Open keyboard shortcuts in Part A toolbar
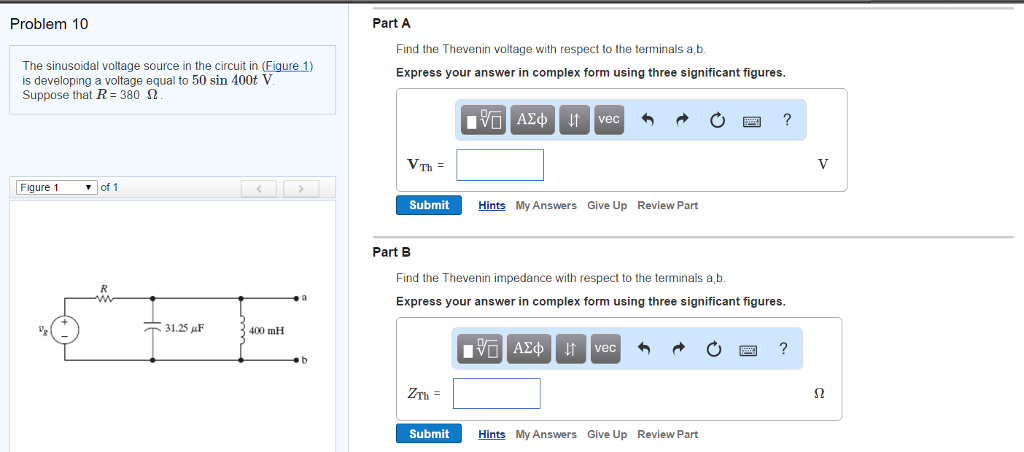The height and width of the screenshot is (452, 1024). (751, 121)
